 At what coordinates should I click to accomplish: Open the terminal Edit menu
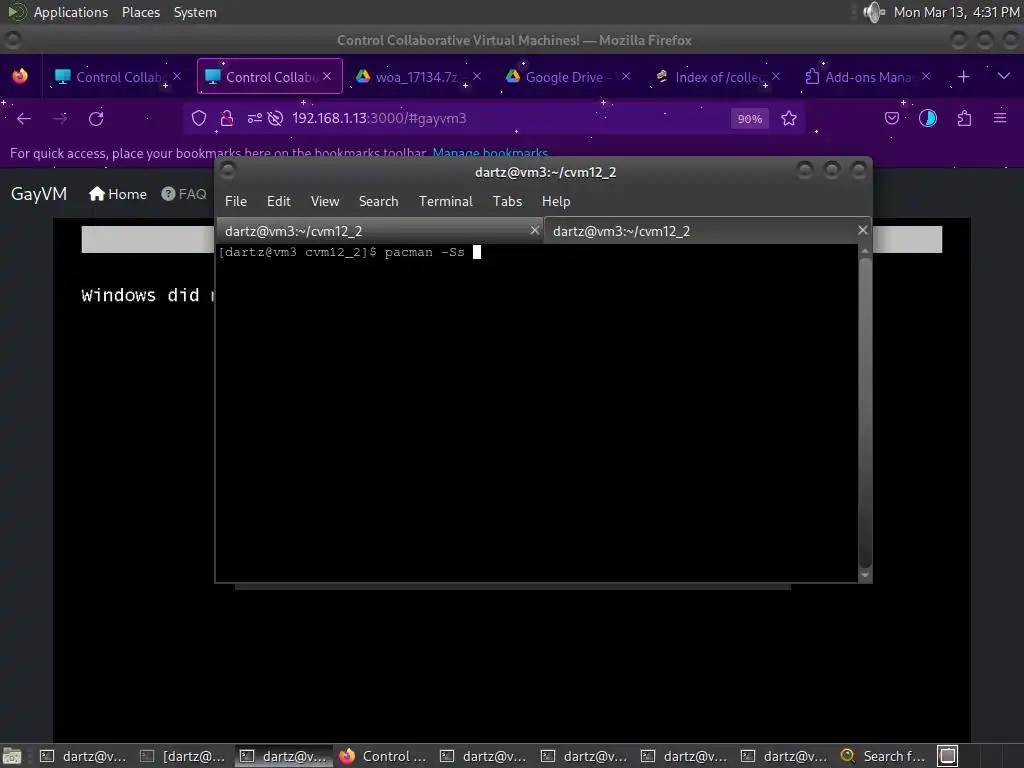[278, 201]
